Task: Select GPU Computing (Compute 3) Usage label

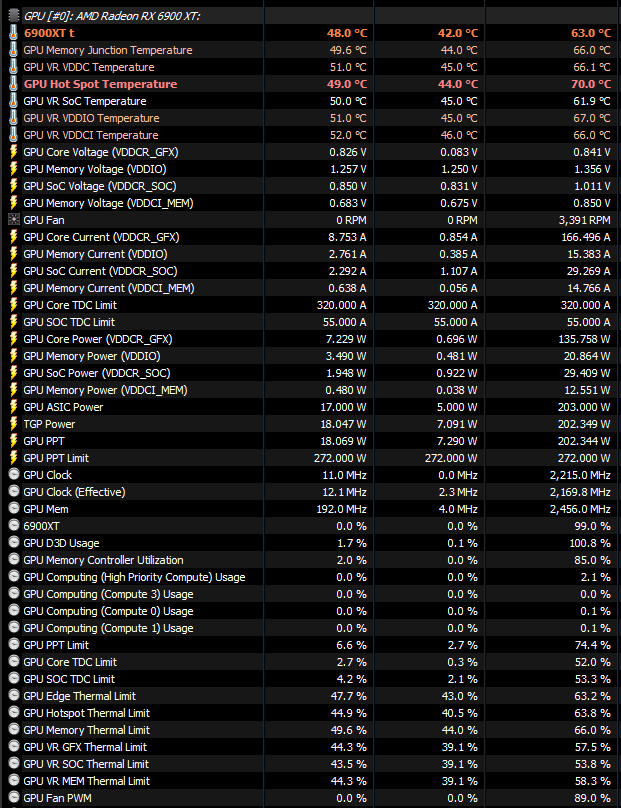Action: (x=108, y=594)
